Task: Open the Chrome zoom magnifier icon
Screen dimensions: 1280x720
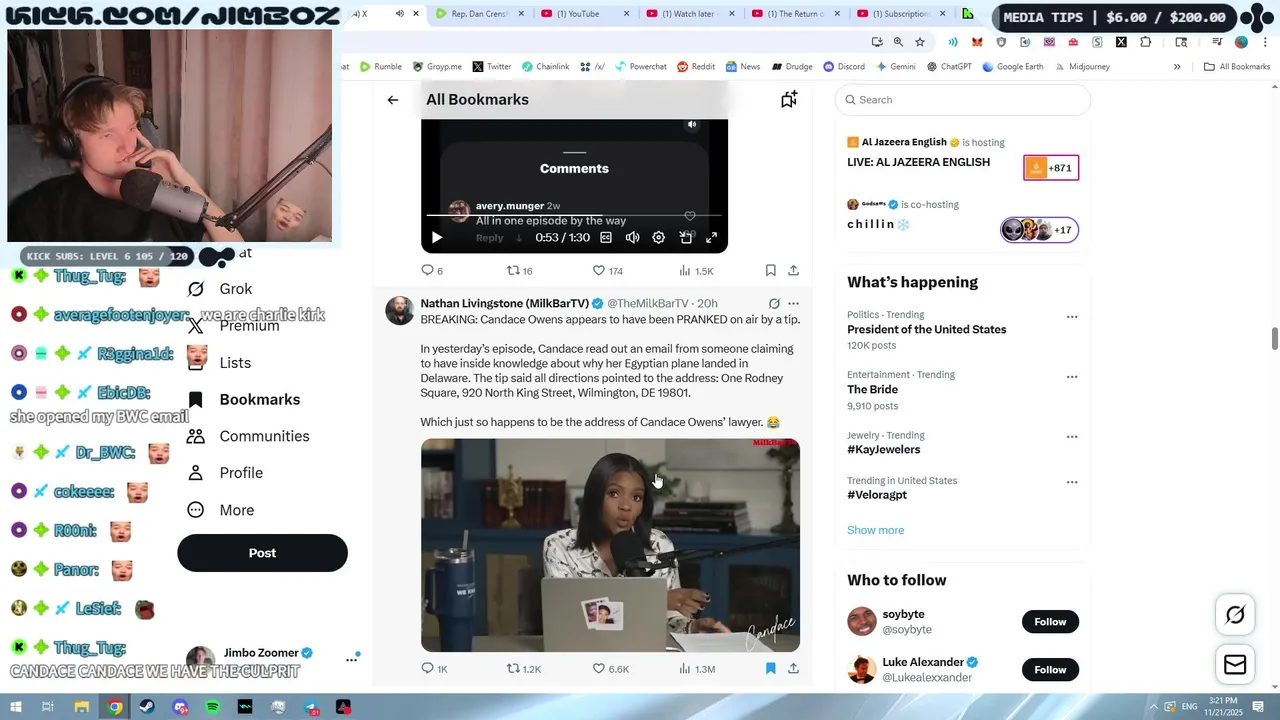Action: pyautogui.click(x=898, y=42)
